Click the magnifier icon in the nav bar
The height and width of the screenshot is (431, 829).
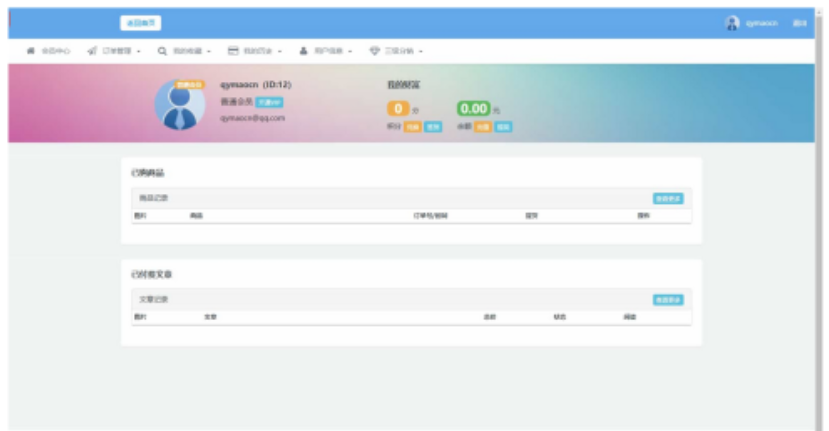(162, 50)
